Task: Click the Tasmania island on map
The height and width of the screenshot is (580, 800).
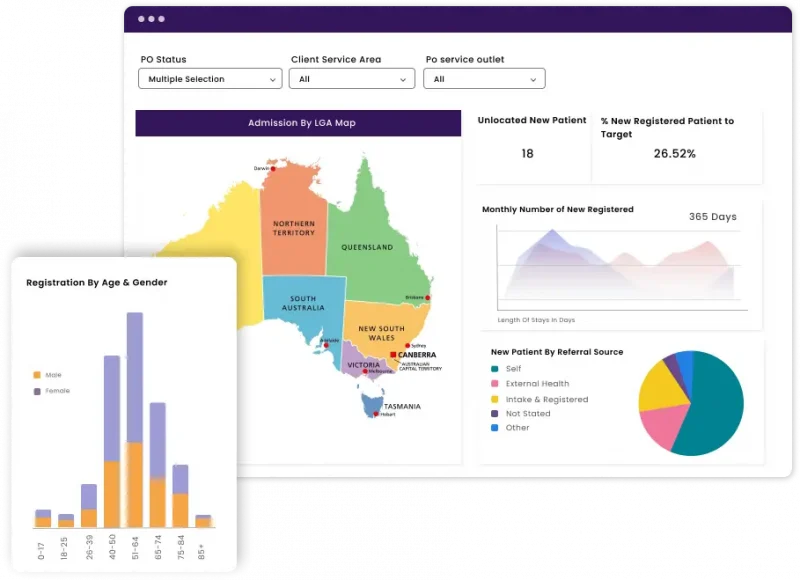Action: pyautogui.click(x=373, y=405)
